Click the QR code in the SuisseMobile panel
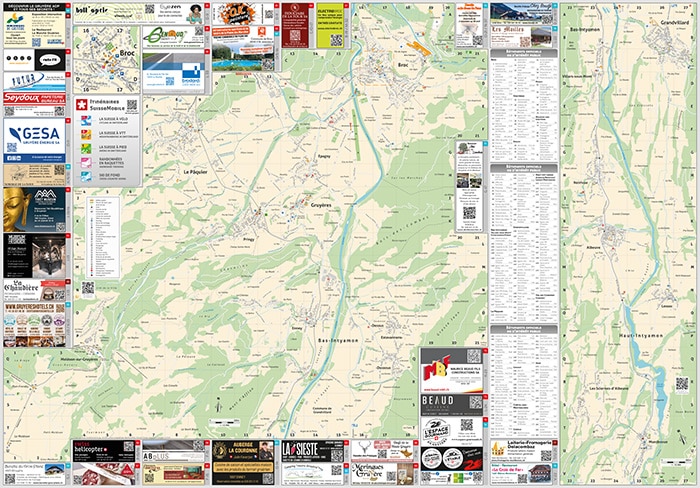Viewport: 700px width, 488px height. pyautogui.click(x=132, y=105)
